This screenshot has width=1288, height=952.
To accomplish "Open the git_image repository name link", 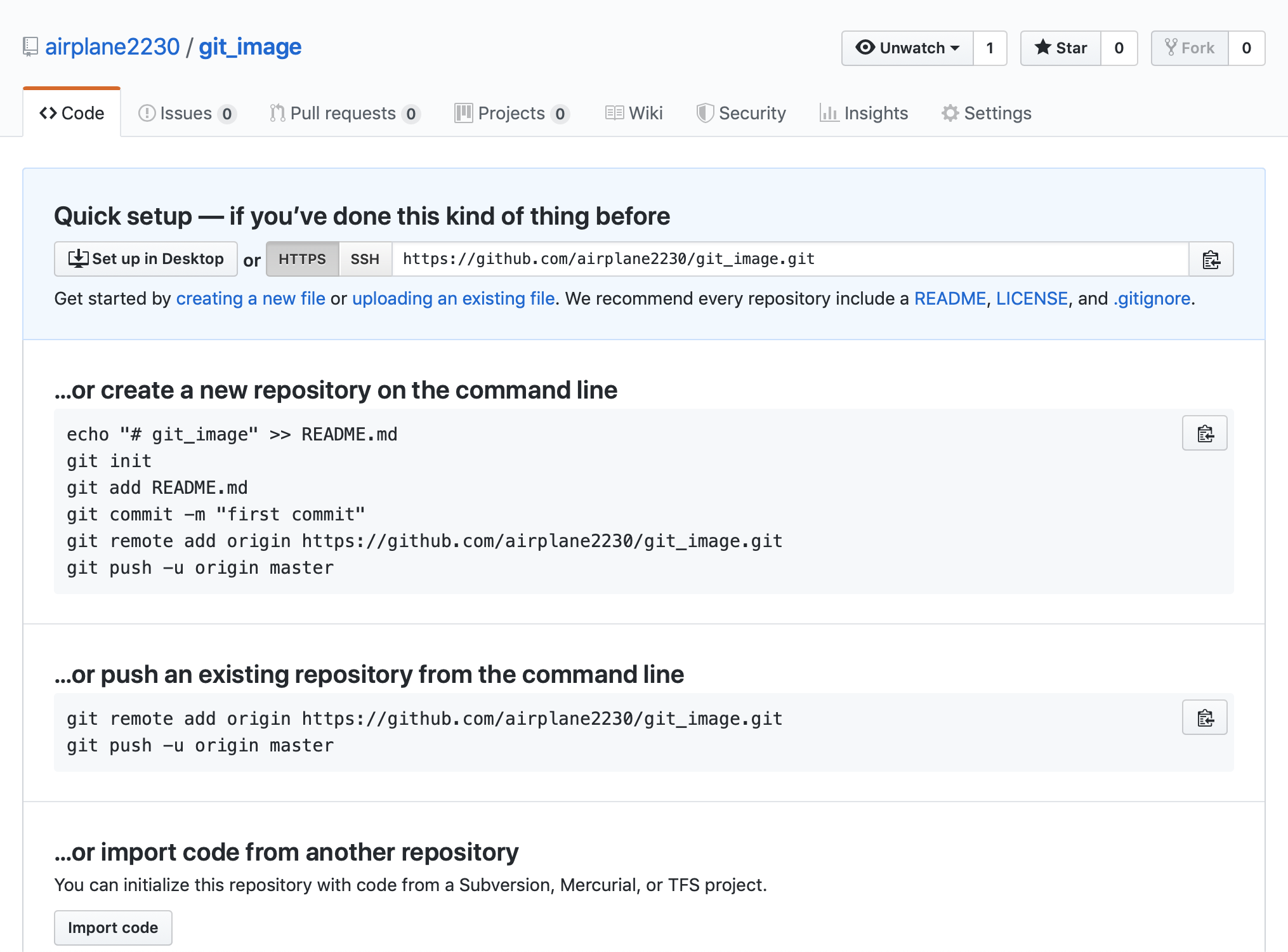I will (x=250, y=47).
